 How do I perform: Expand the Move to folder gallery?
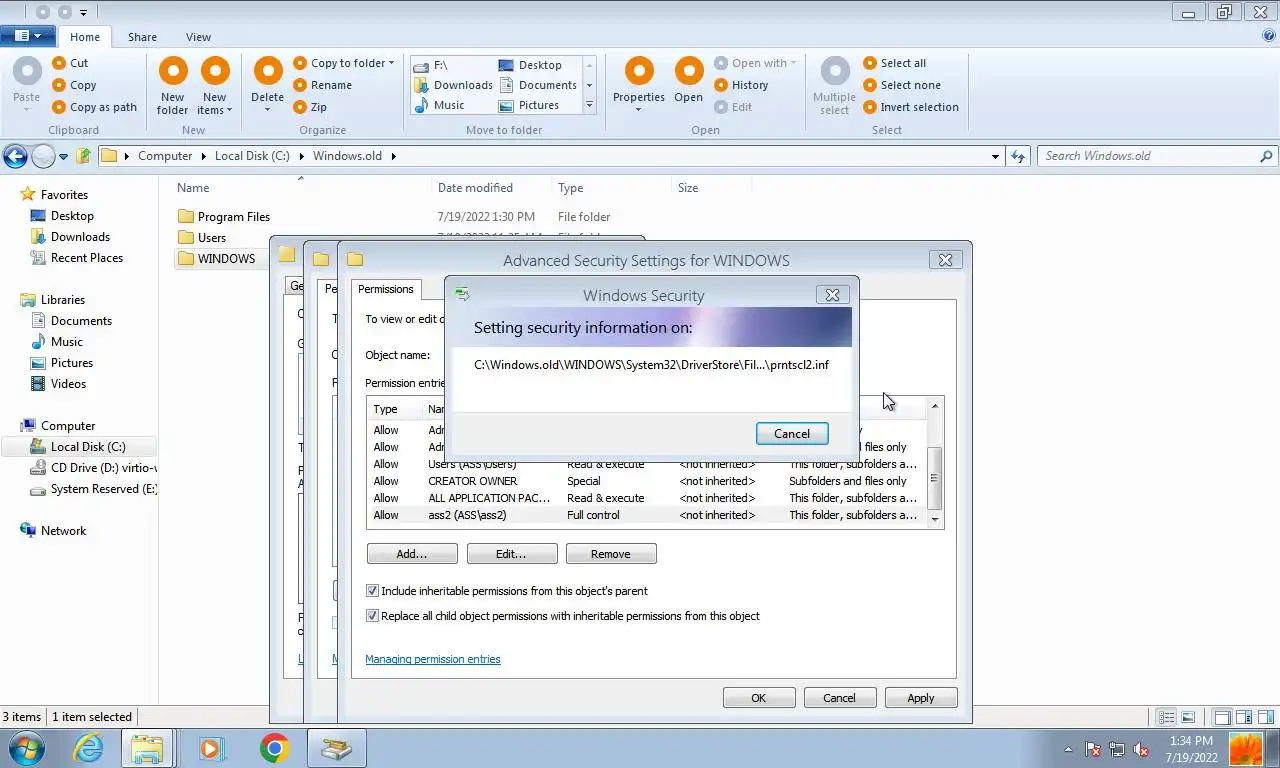(589, 105)
